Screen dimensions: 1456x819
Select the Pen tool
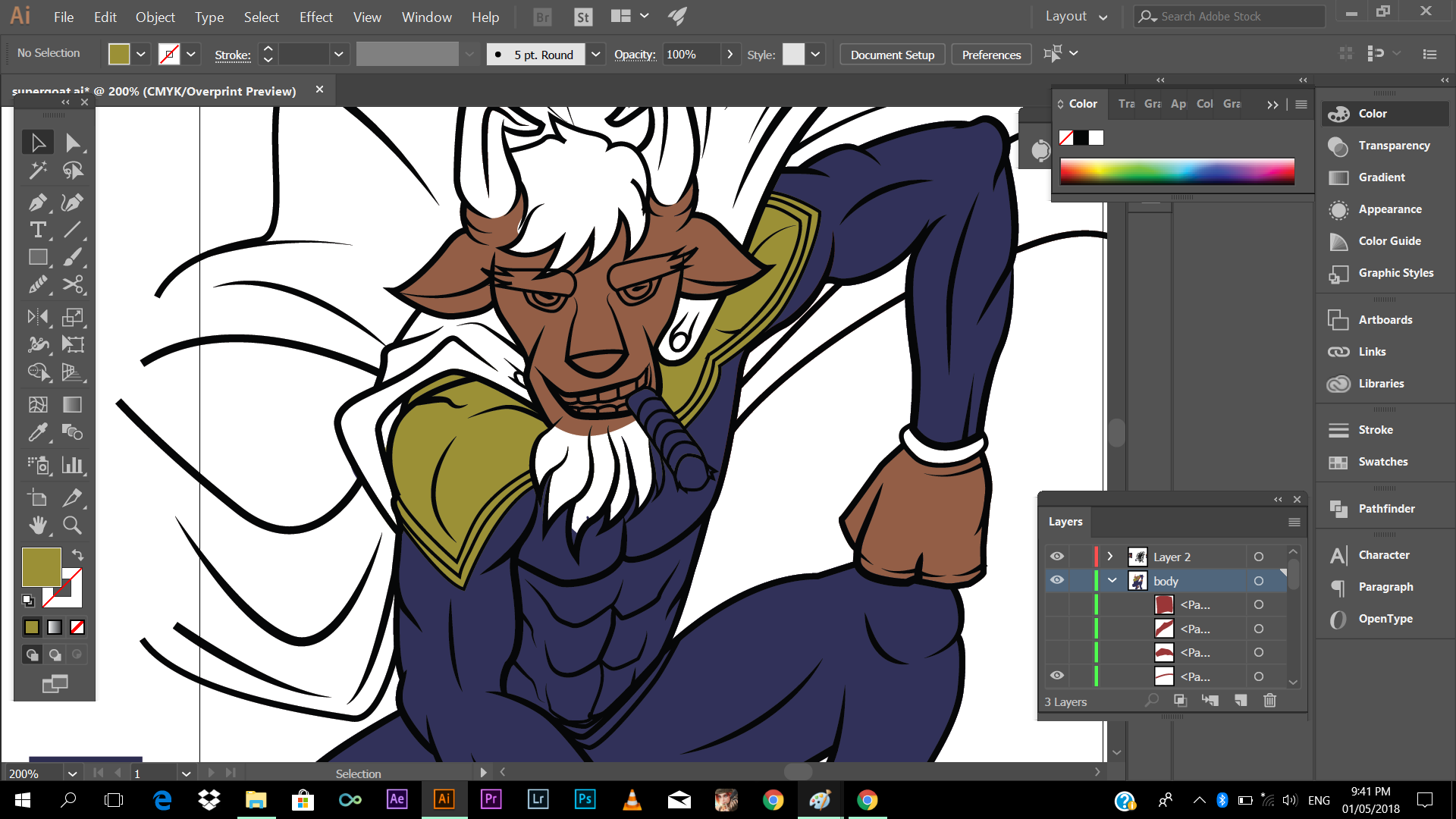click(37, 202)
